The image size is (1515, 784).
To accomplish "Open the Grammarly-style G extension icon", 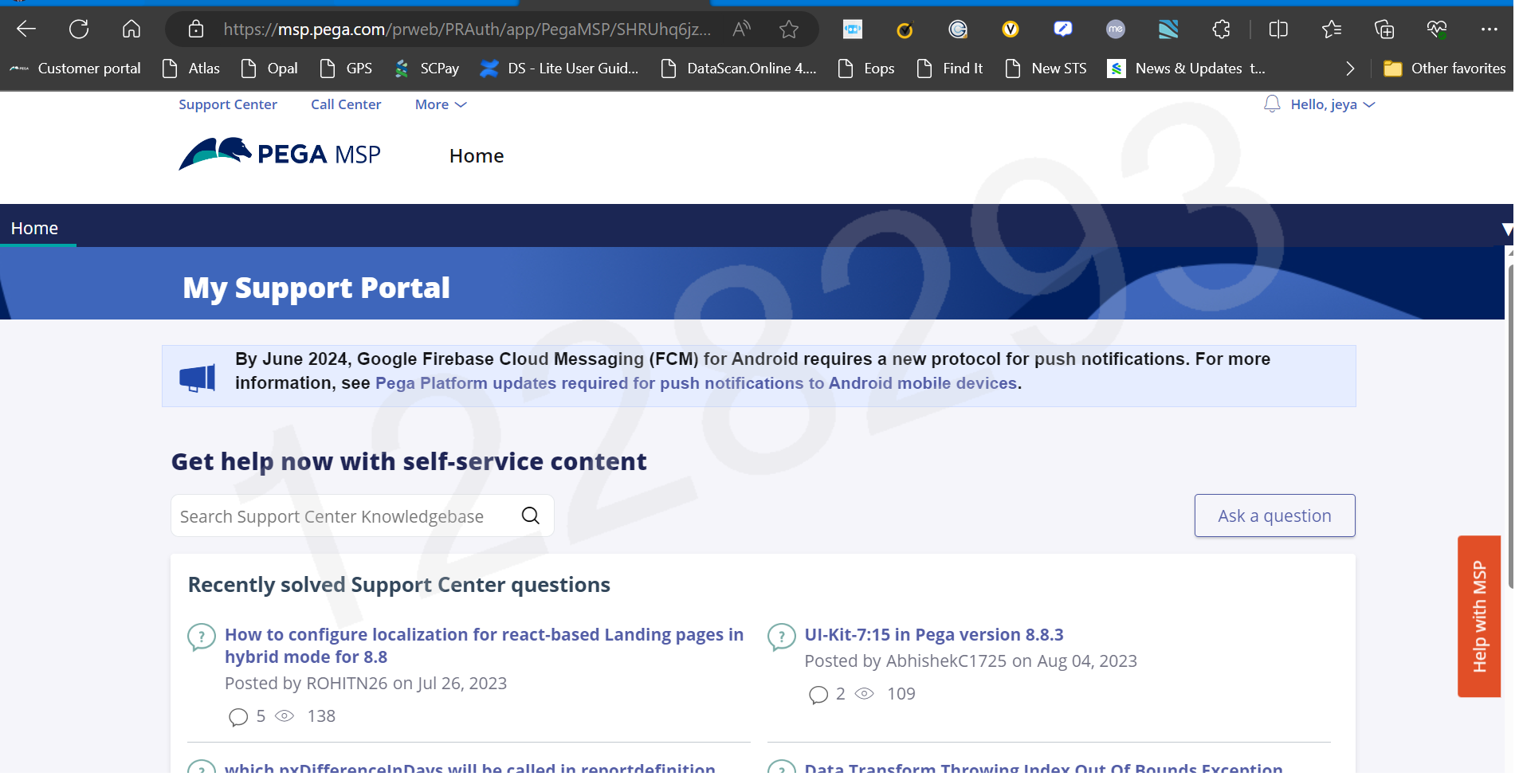I will [958, 29].
